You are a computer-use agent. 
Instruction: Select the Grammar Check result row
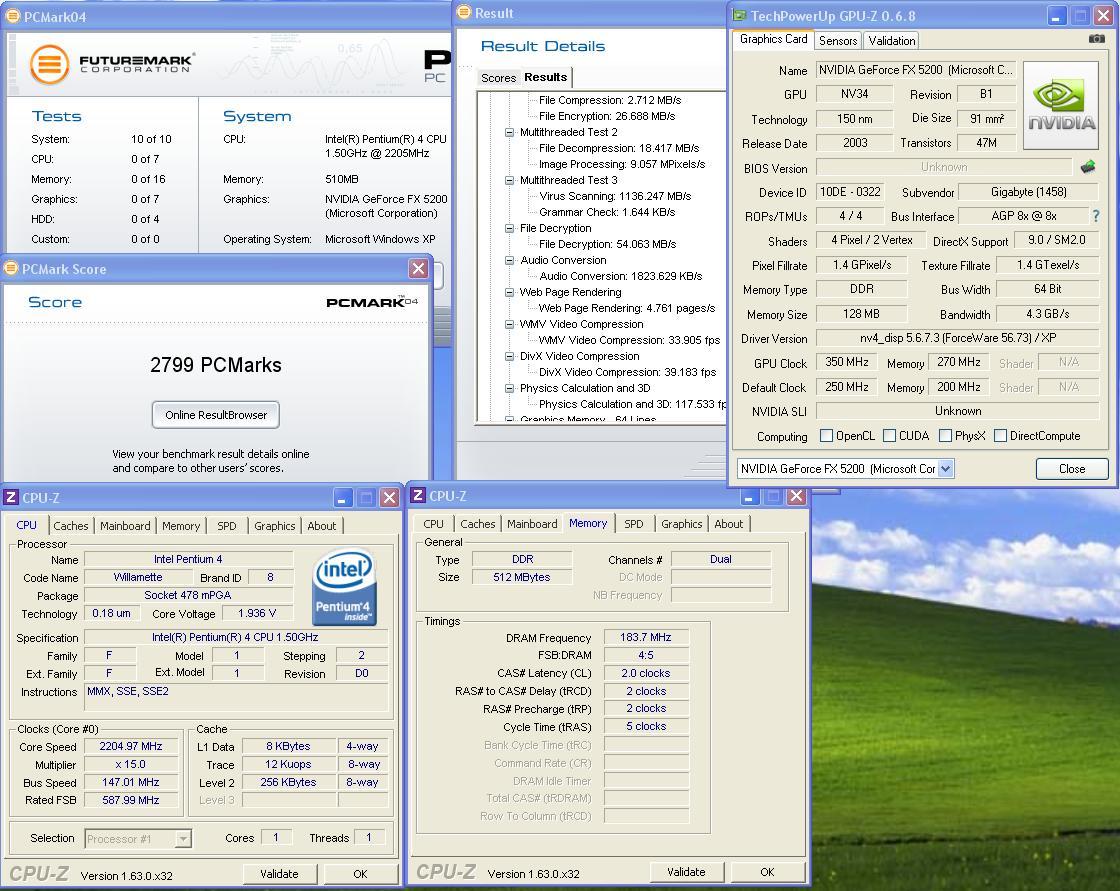(607, 212)
